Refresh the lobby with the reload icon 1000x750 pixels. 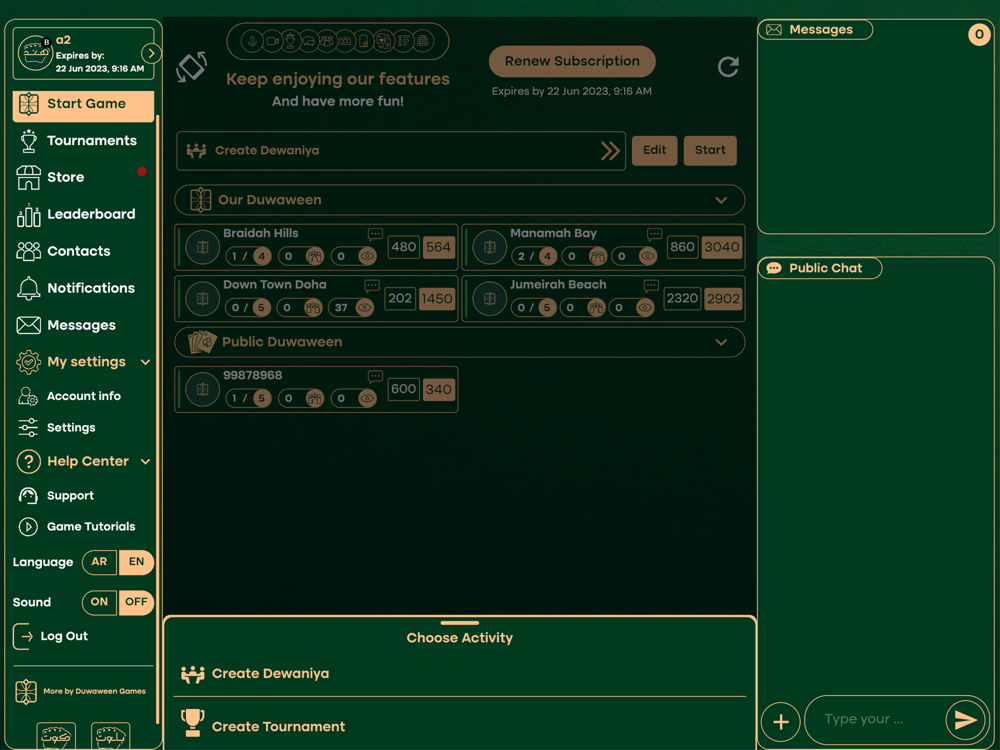[x=728, y=66]
